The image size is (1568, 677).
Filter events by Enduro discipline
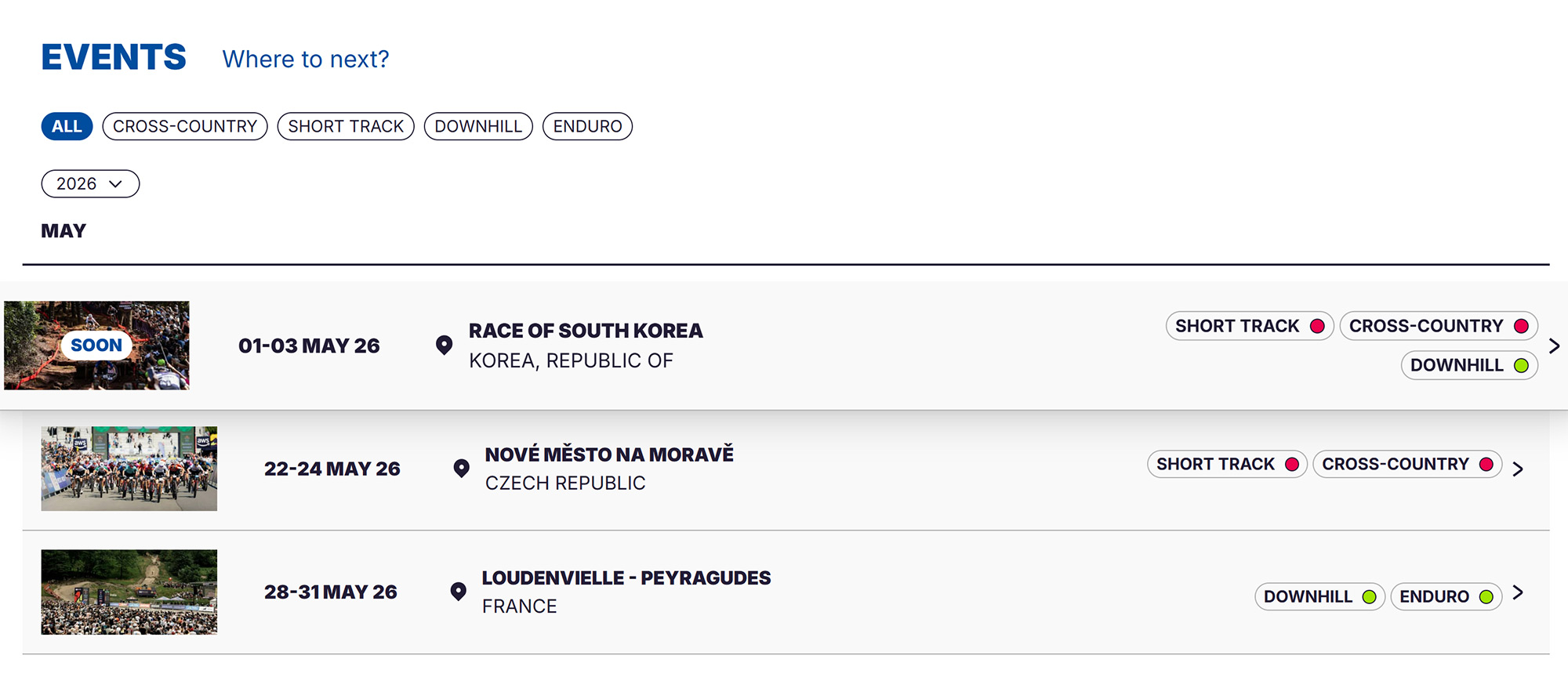587,126
